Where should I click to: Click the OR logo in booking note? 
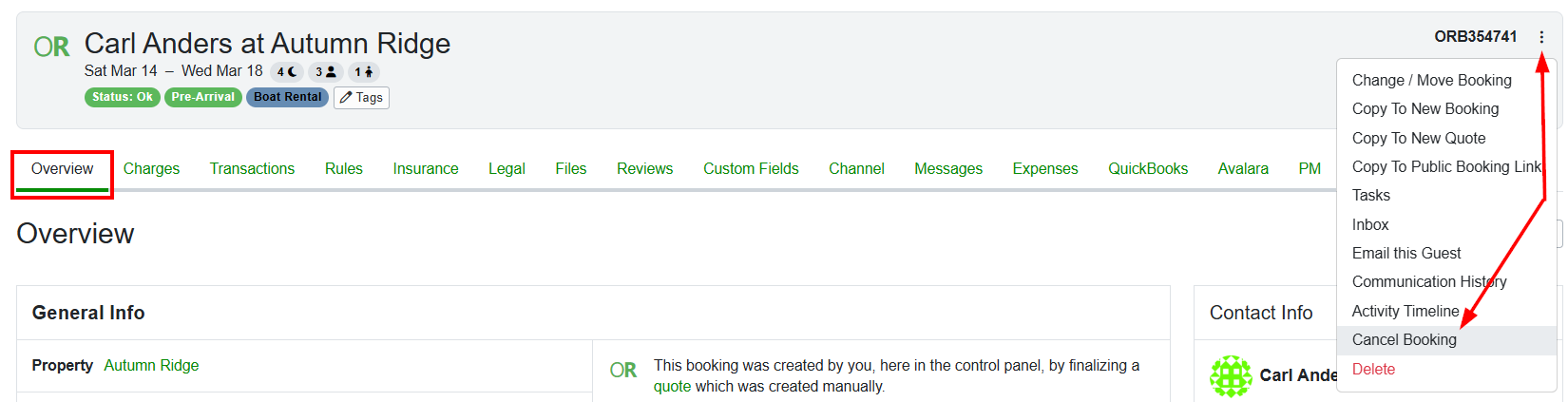click(623, 371)
